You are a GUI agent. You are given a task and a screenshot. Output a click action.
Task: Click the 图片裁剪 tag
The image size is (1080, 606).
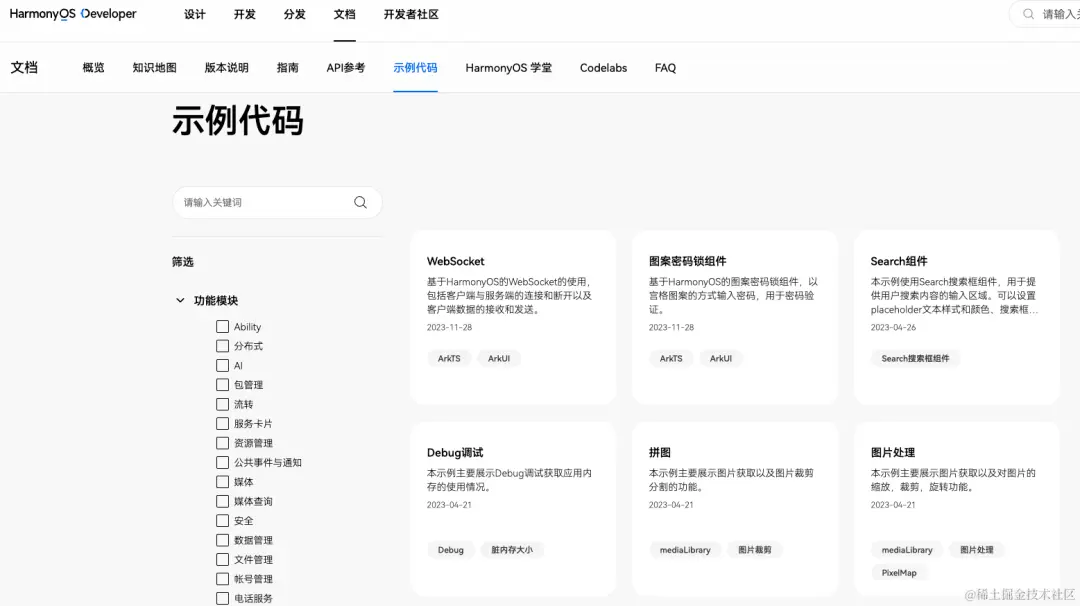click(x=755, y=550)
